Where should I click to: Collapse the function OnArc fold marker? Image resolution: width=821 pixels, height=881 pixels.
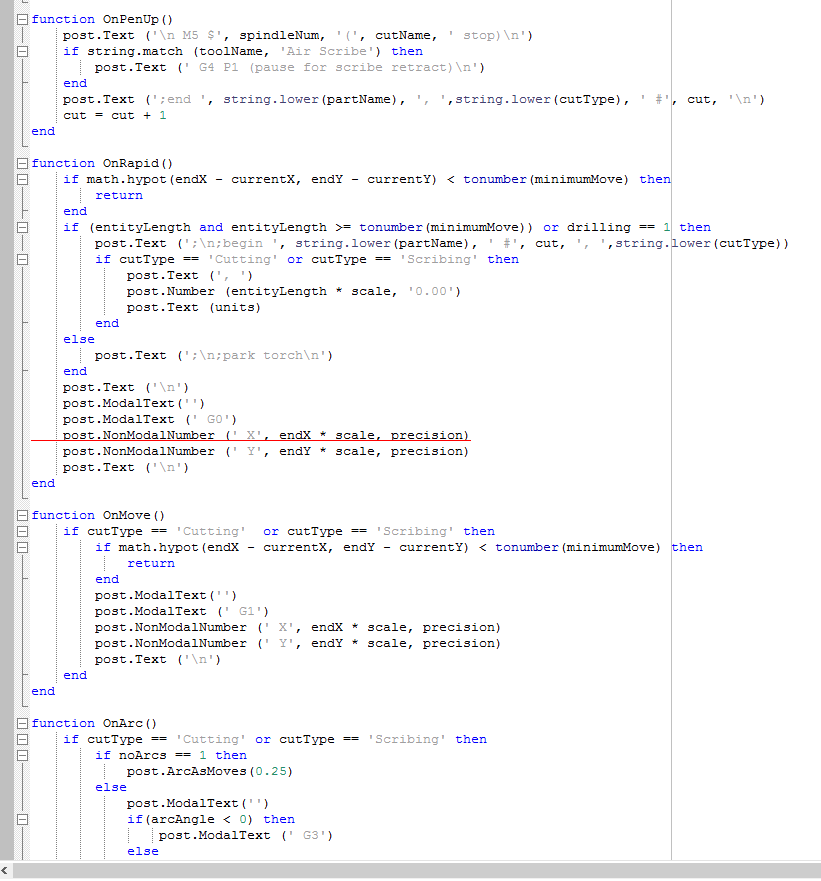(22, 723)
